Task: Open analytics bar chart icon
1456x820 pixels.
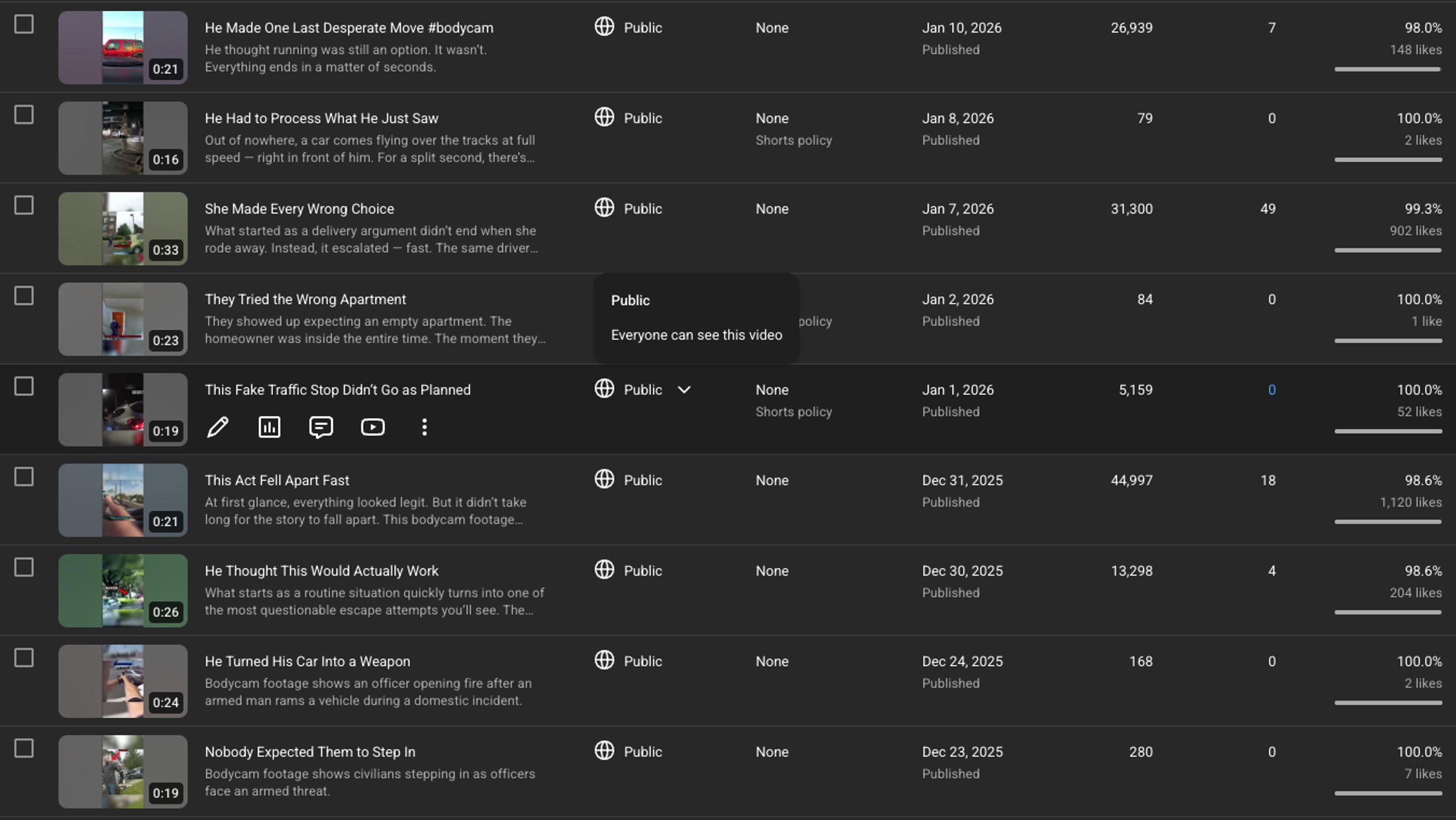Action: point(269,427)
